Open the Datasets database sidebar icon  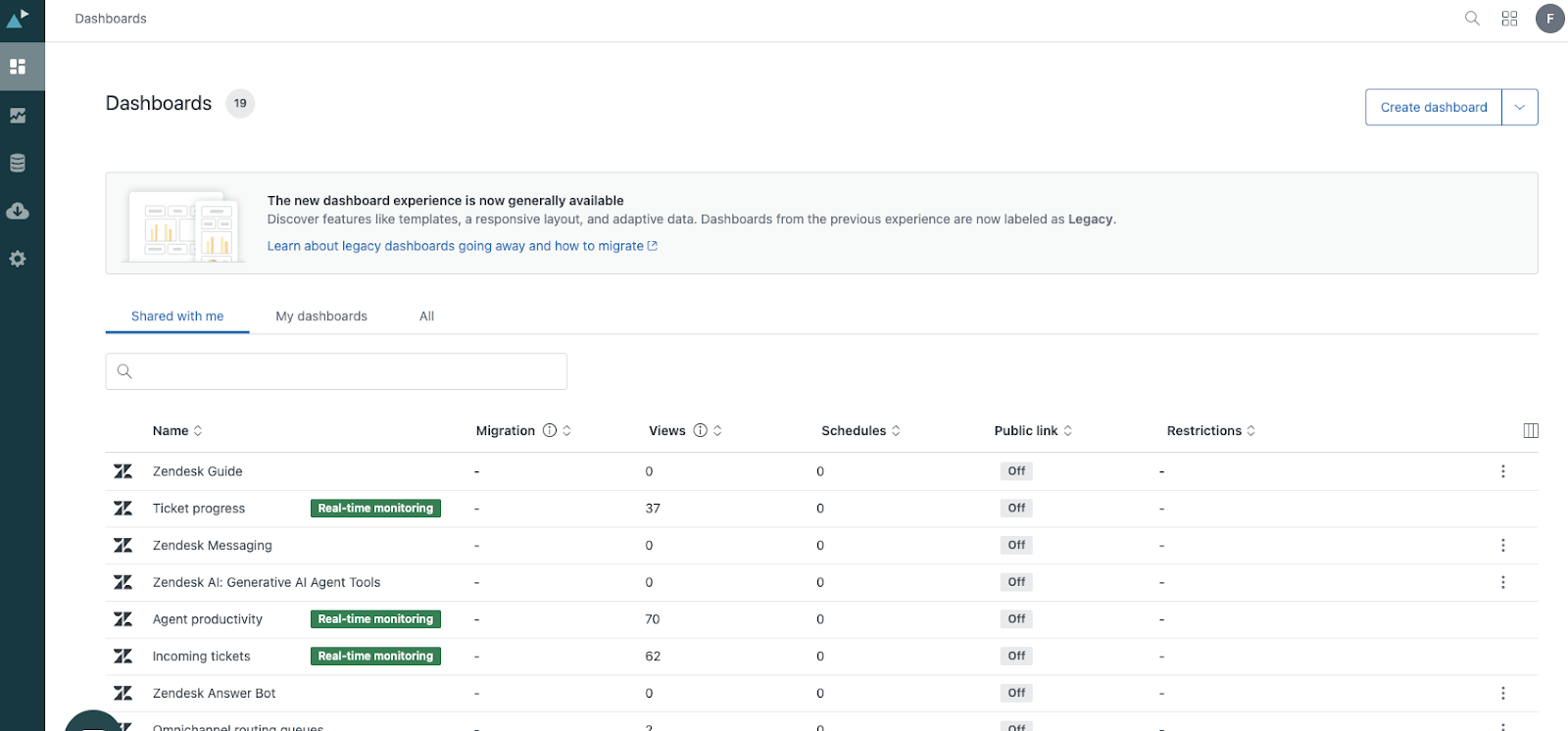coord(18,164)
